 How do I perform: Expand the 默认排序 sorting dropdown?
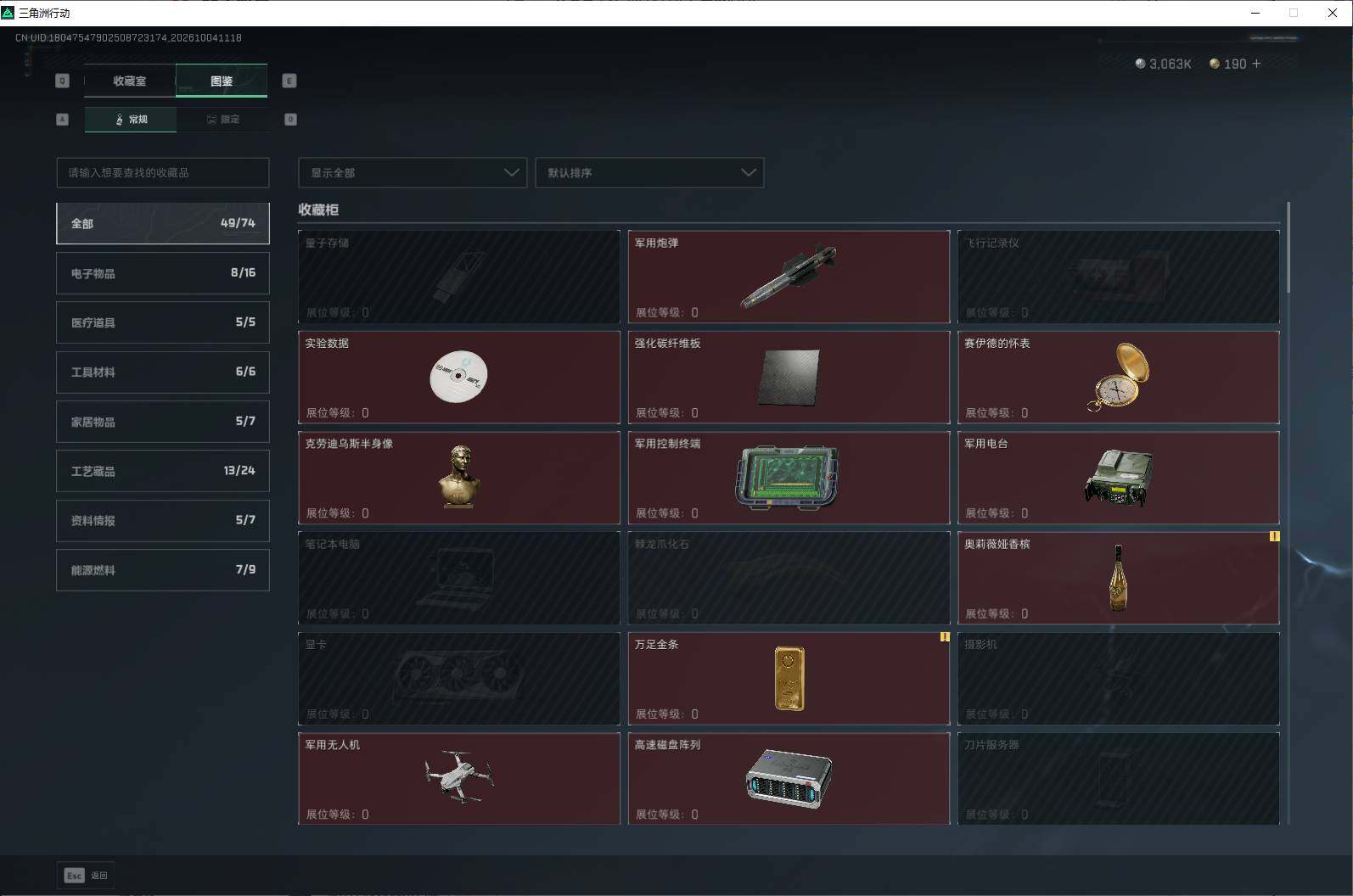pos(649,172)
